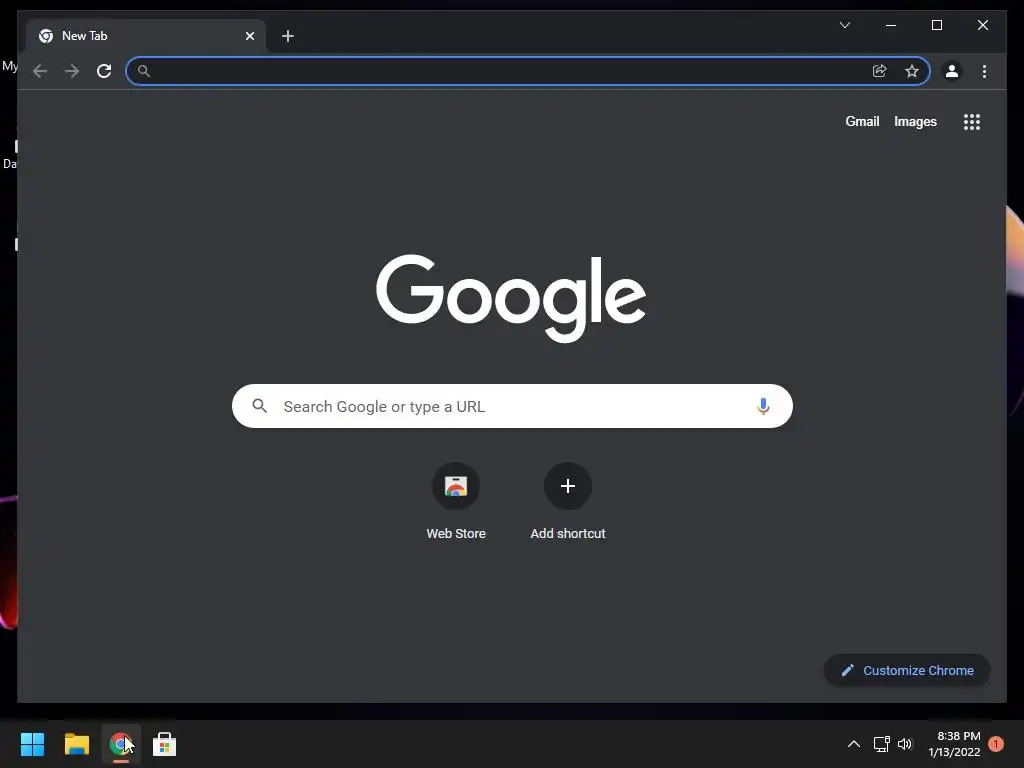Open File Explorer from the taskbar
The width and height of the screenshot is (1024, 768).
(x=76, y=744)
